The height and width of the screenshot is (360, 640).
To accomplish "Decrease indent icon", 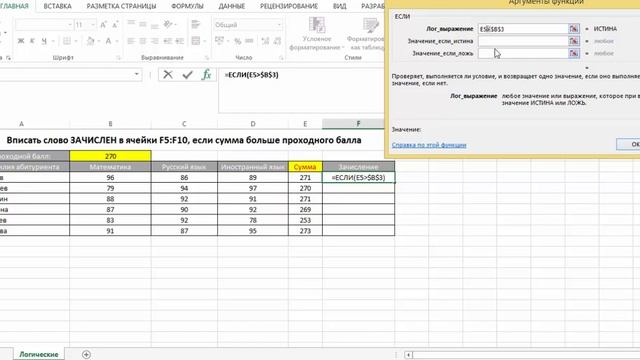I will point(168,41).
